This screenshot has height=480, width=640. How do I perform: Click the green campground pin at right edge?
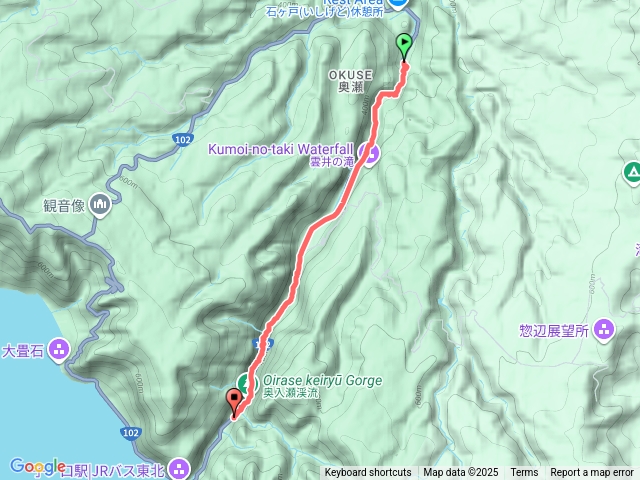632,173
